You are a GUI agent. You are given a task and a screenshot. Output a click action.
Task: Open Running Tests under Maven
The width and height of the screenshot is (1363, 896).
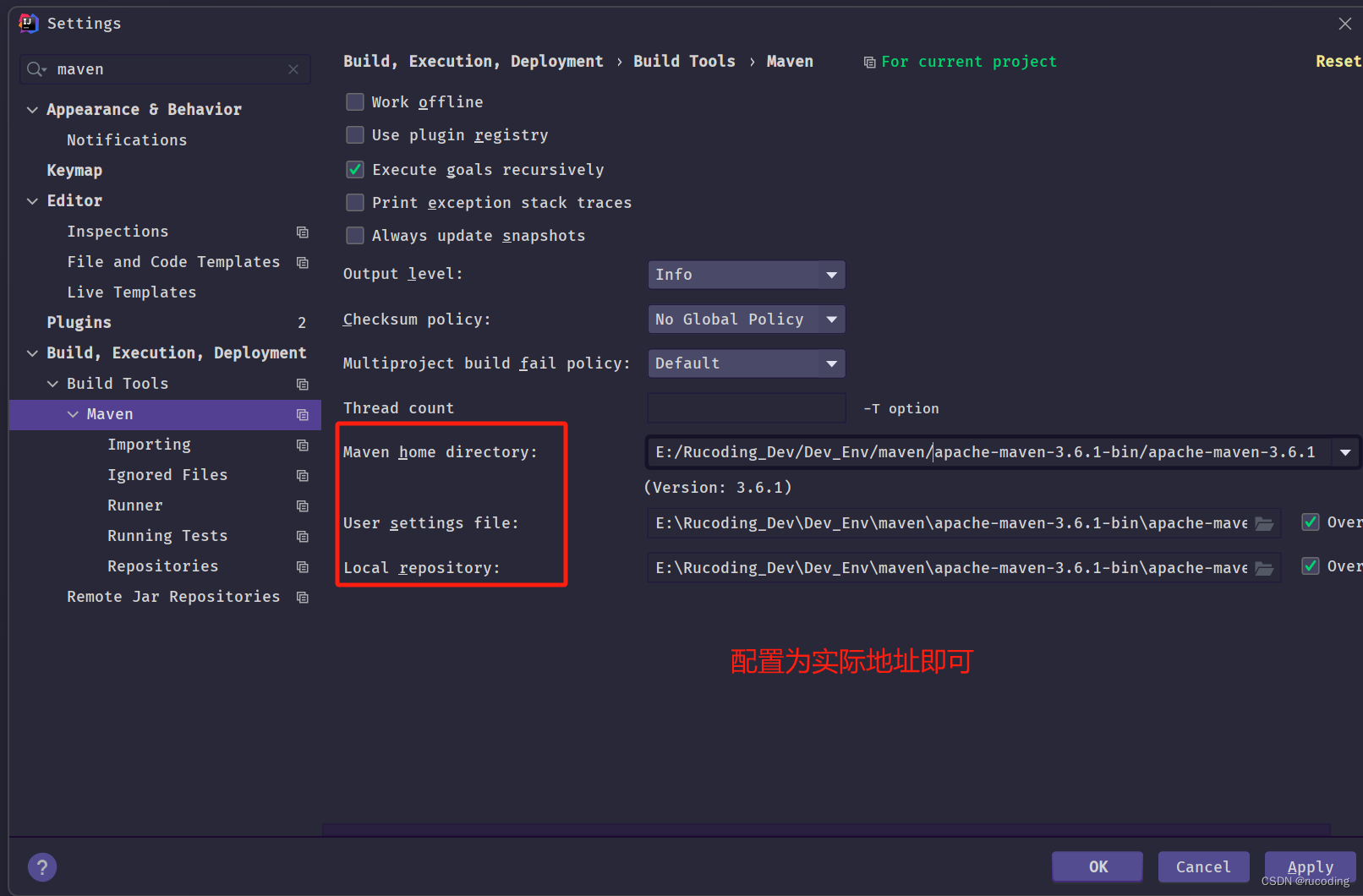click(167, 536)
